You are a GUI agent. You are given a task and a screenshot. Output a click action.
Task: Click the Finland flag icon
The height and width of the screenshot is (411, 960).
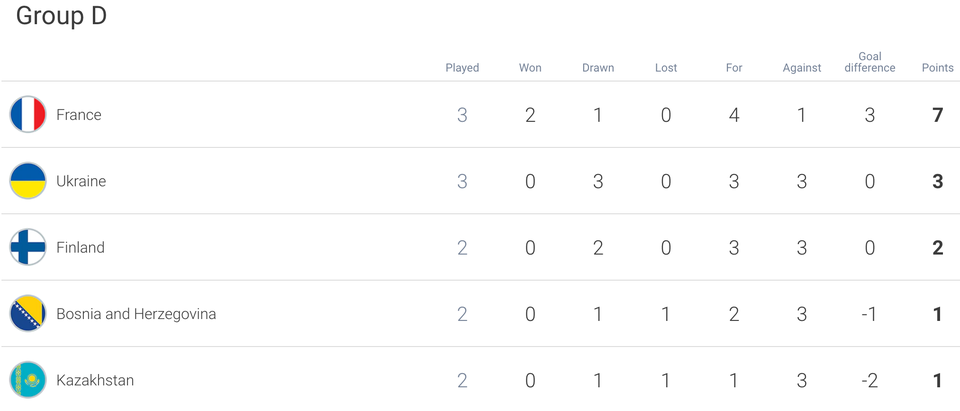[x=28, y=247]
